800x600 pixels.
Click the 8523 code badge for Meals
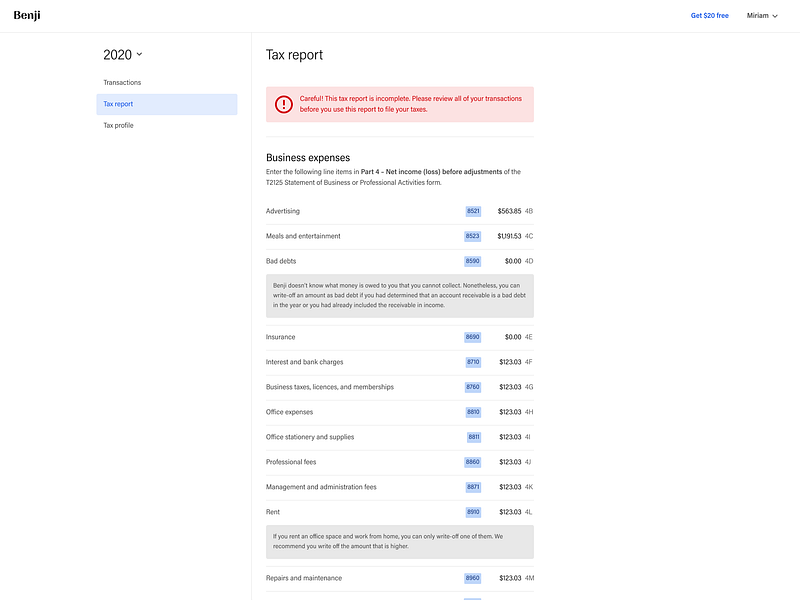coord(472,236)
